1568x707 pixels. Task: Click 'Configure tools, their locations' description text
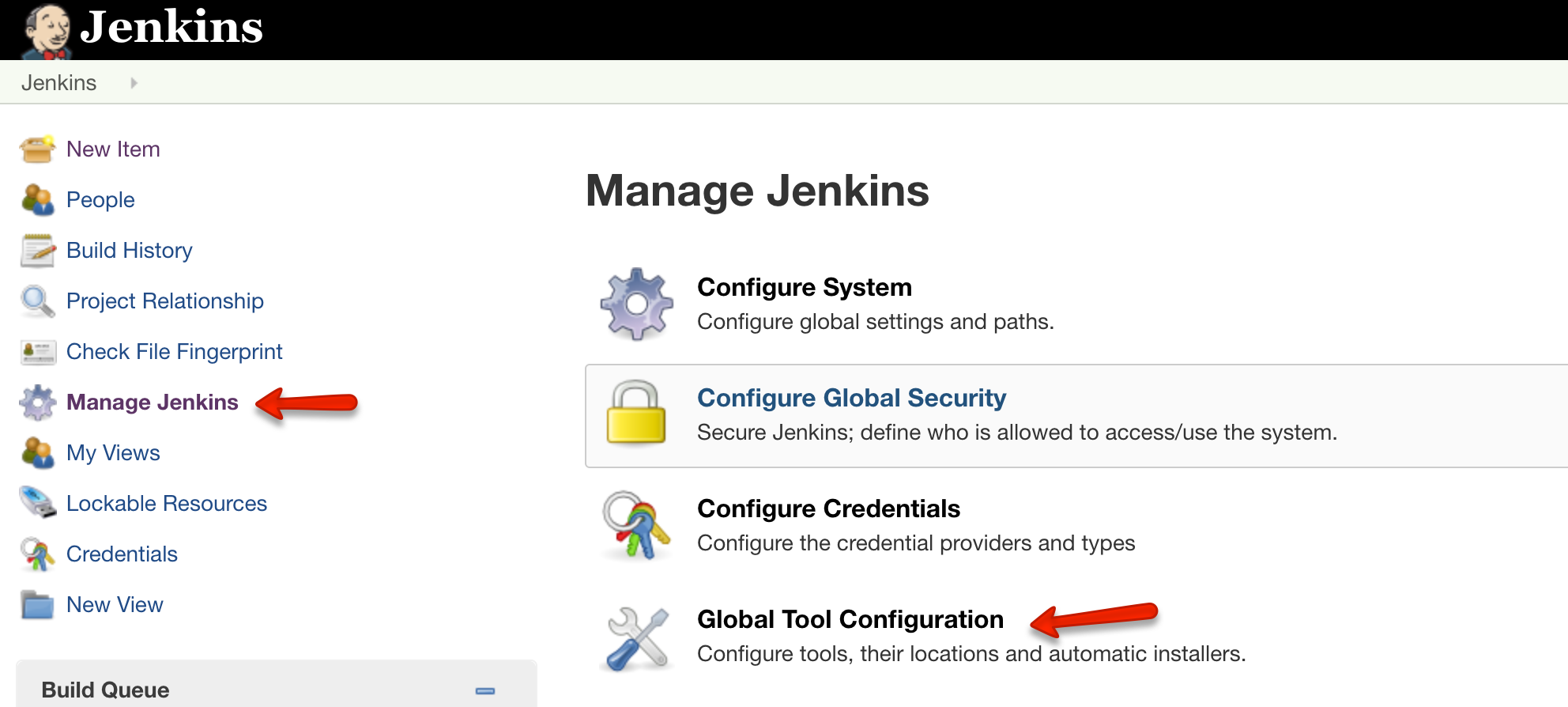tap(971, 654)
